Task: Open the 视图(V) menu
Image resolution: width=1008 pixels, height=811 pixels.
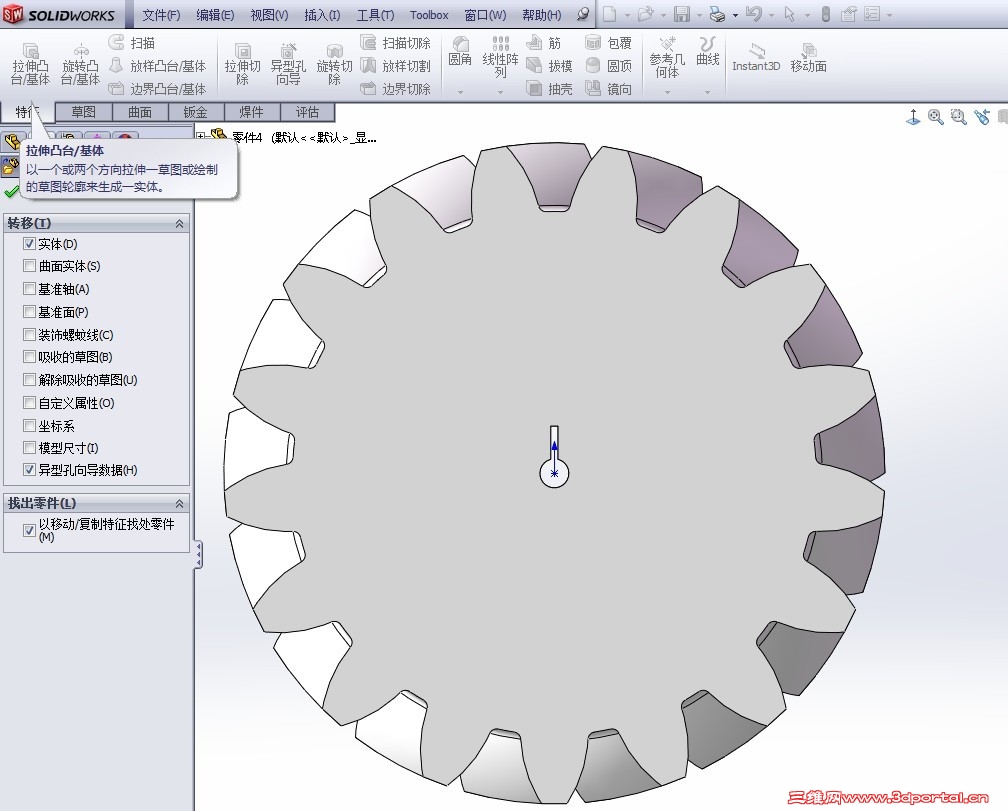Action: (x=269, y=15)
